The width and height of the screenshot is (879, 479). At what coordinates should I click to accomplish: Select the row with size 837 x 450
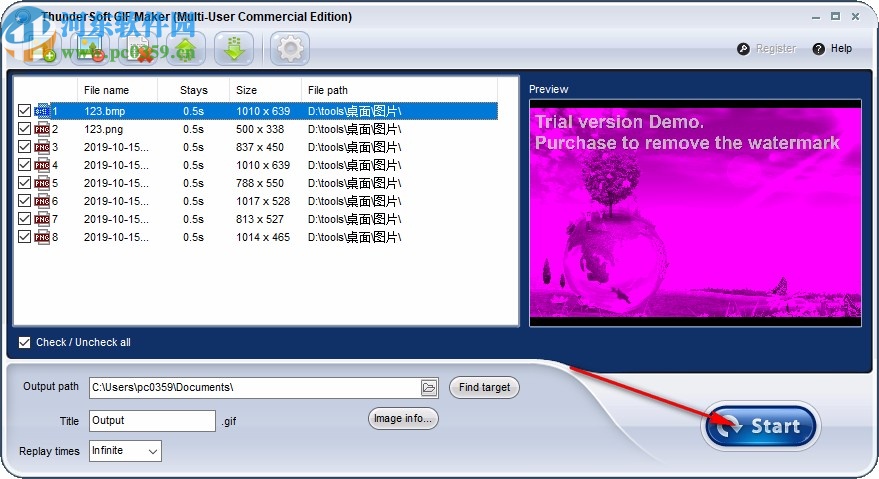[256, 147]
